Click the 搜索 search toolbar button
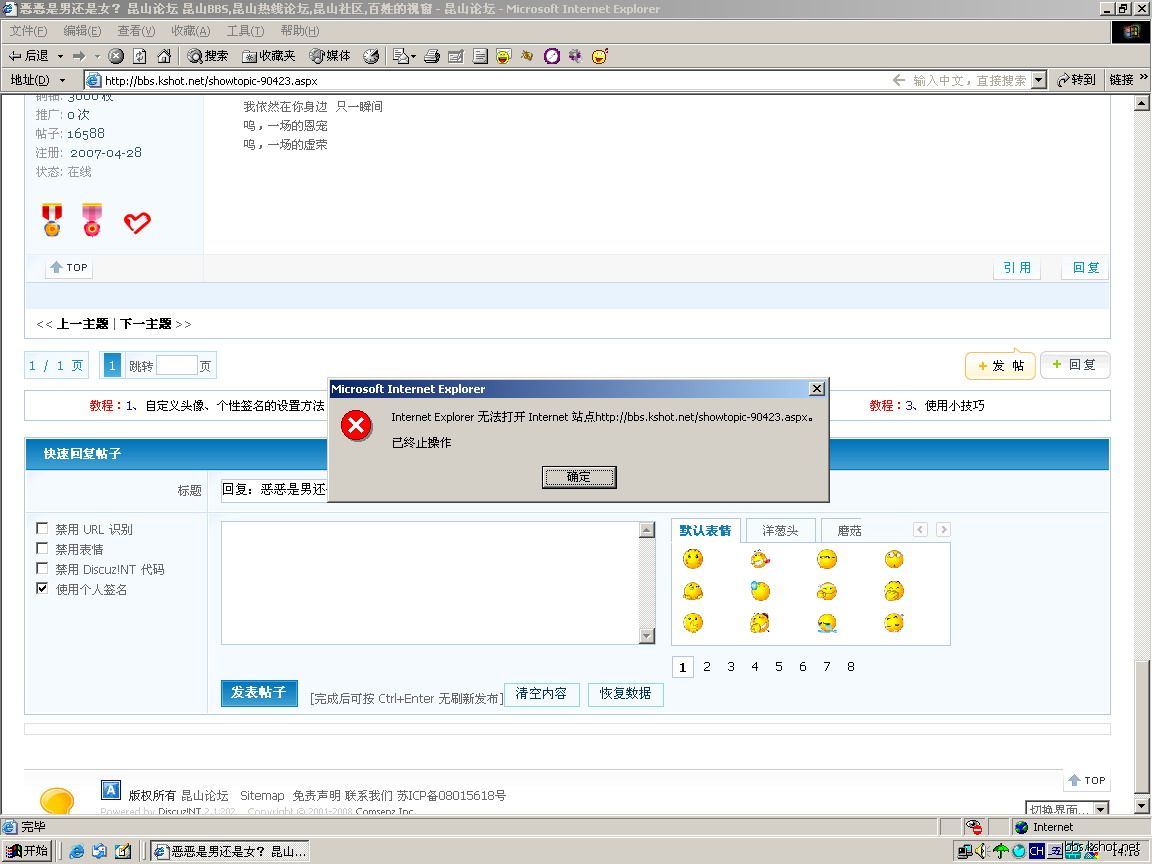This screenshot has width=1152, height=864. tap(207, 56)
